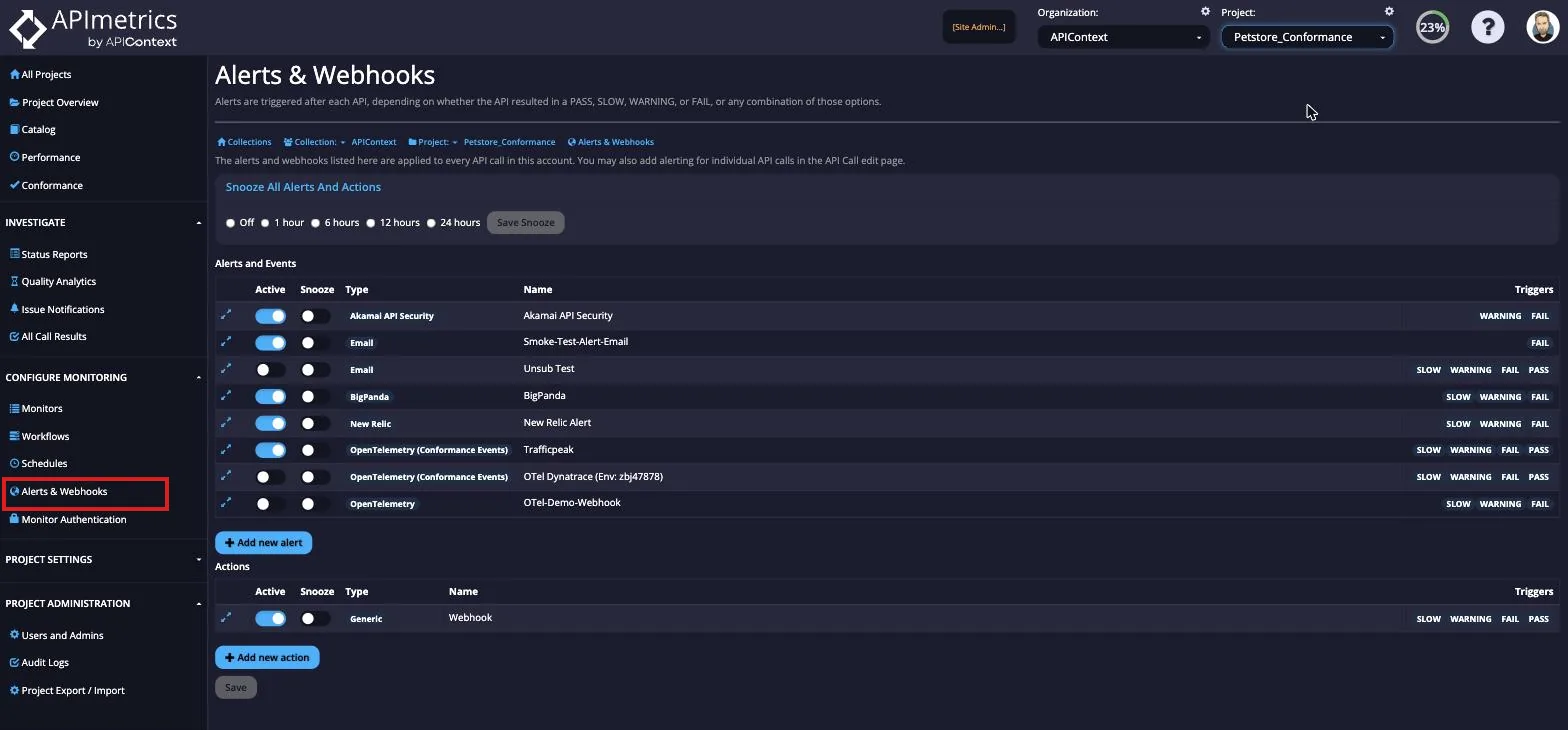This screenshot has width=1568, height=730.
Task: Open the Project Petstore_Conformance dropdown
Action: tap(1307, 37)
